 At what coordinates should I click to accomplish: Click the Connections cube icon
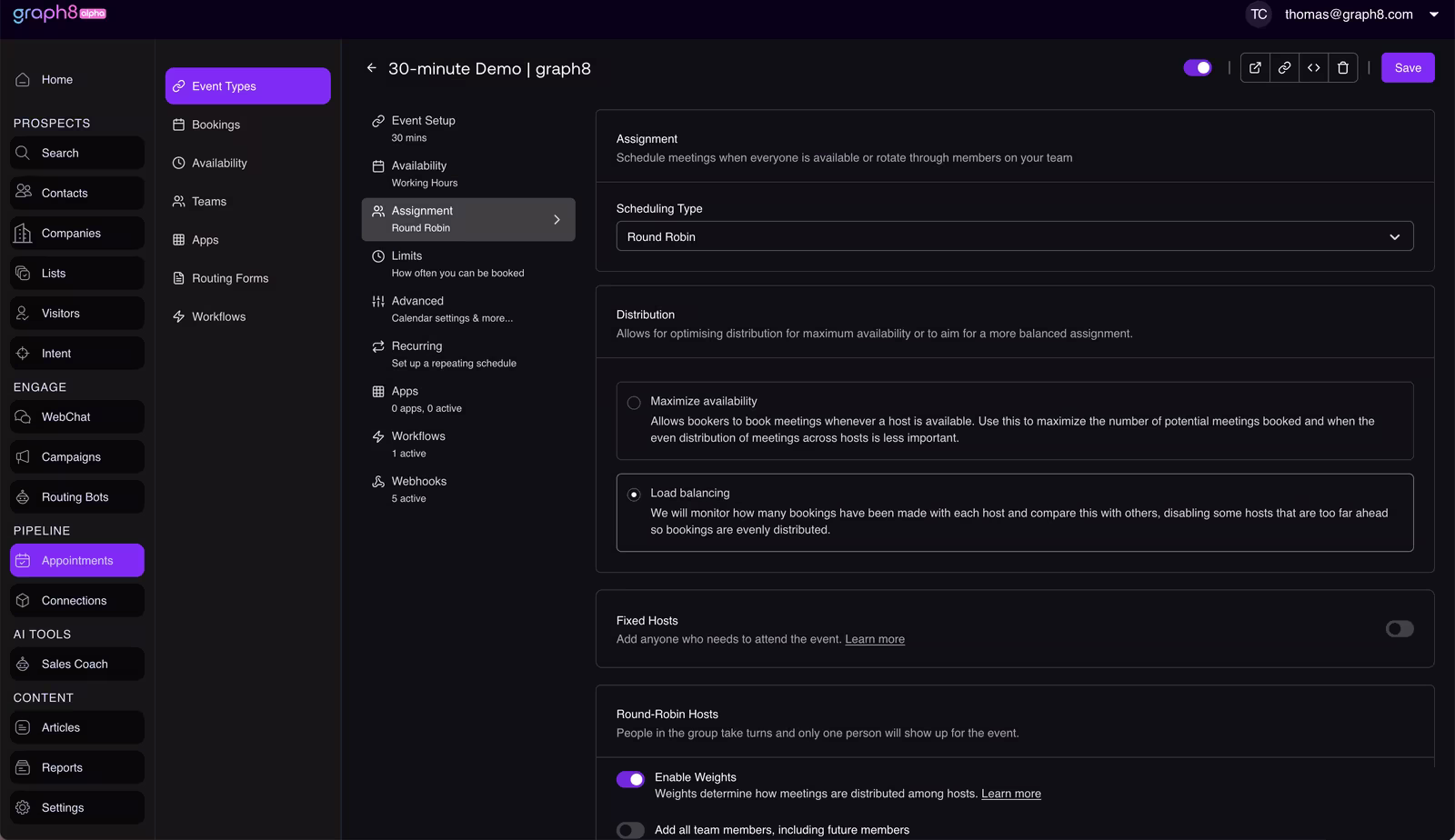tap(23, 601)
